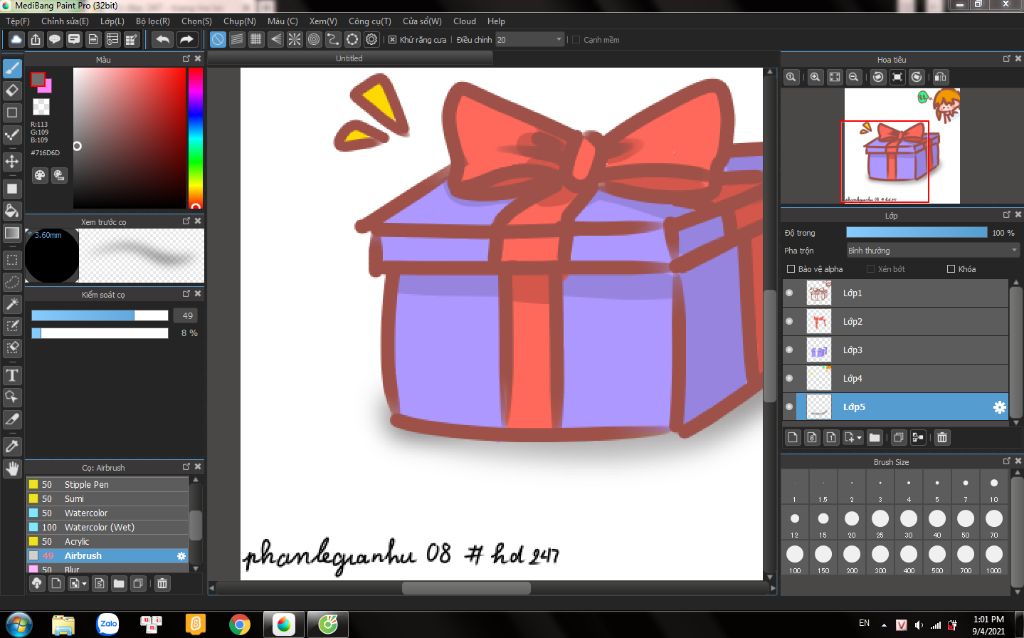Open the Pha trộn blend mode dropdown
1024x638 pixels.
coord(933,251)
